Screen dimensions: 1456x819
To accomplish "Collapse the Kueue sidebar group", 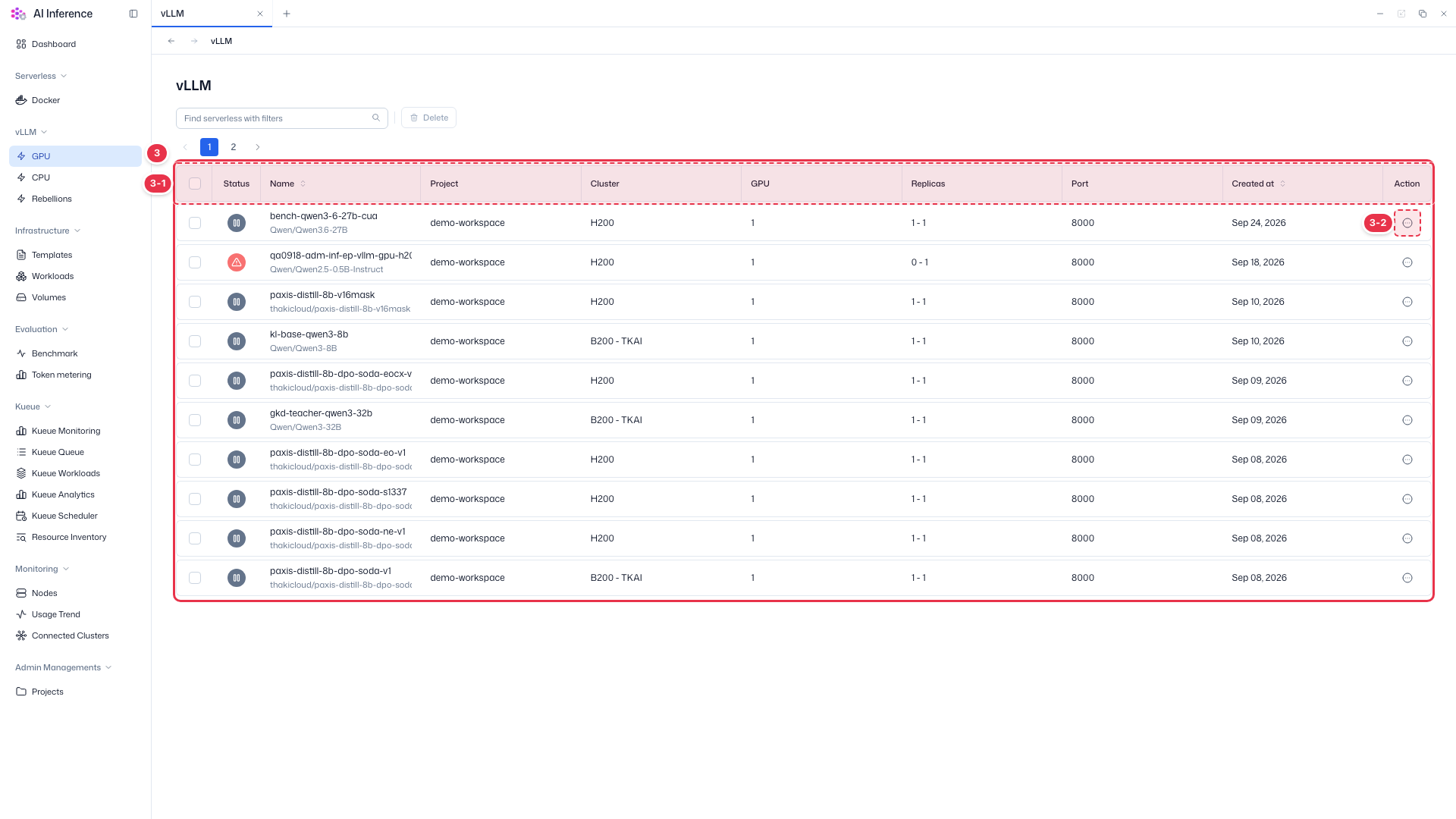I will coord(33,406).
